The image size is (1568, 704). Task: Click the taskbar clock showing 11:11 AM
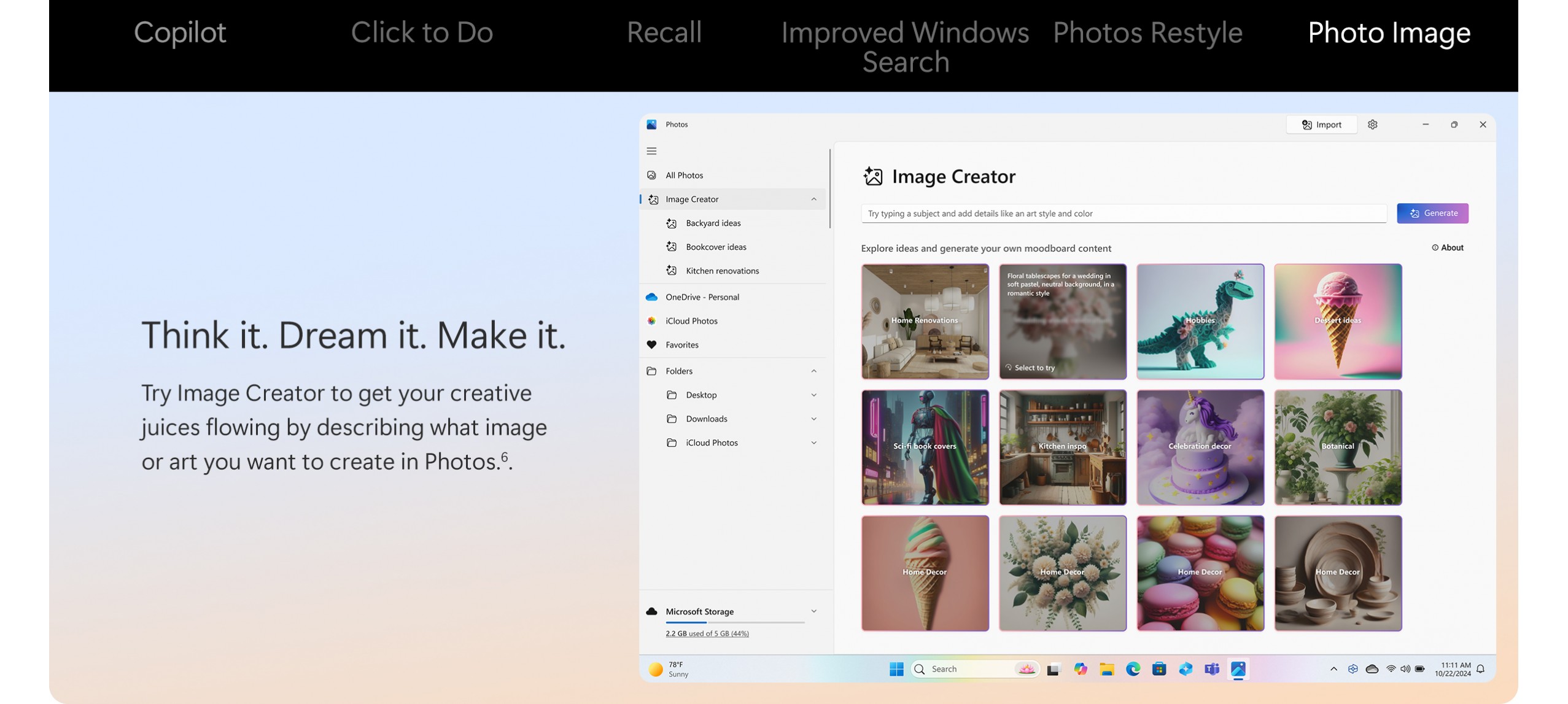(1453, 669)
